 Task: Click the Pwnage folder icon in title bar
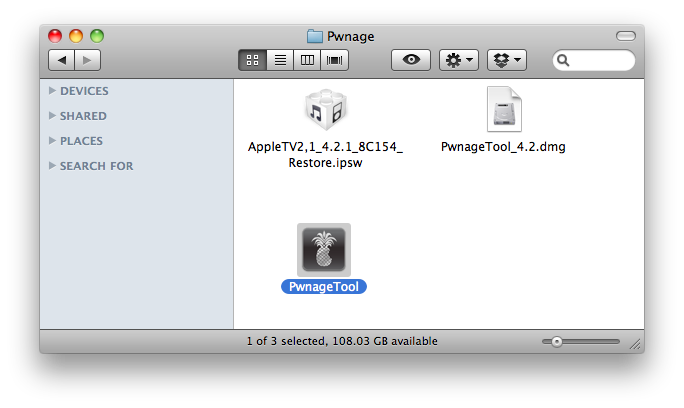(315, 36)
